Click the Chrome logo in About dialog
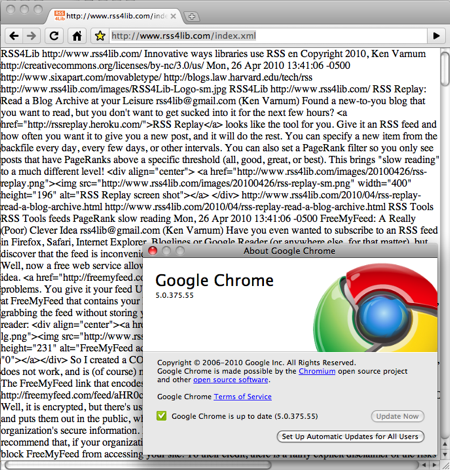Image resolution: width=450 pixels, height=470 pixels. [375, 308]
